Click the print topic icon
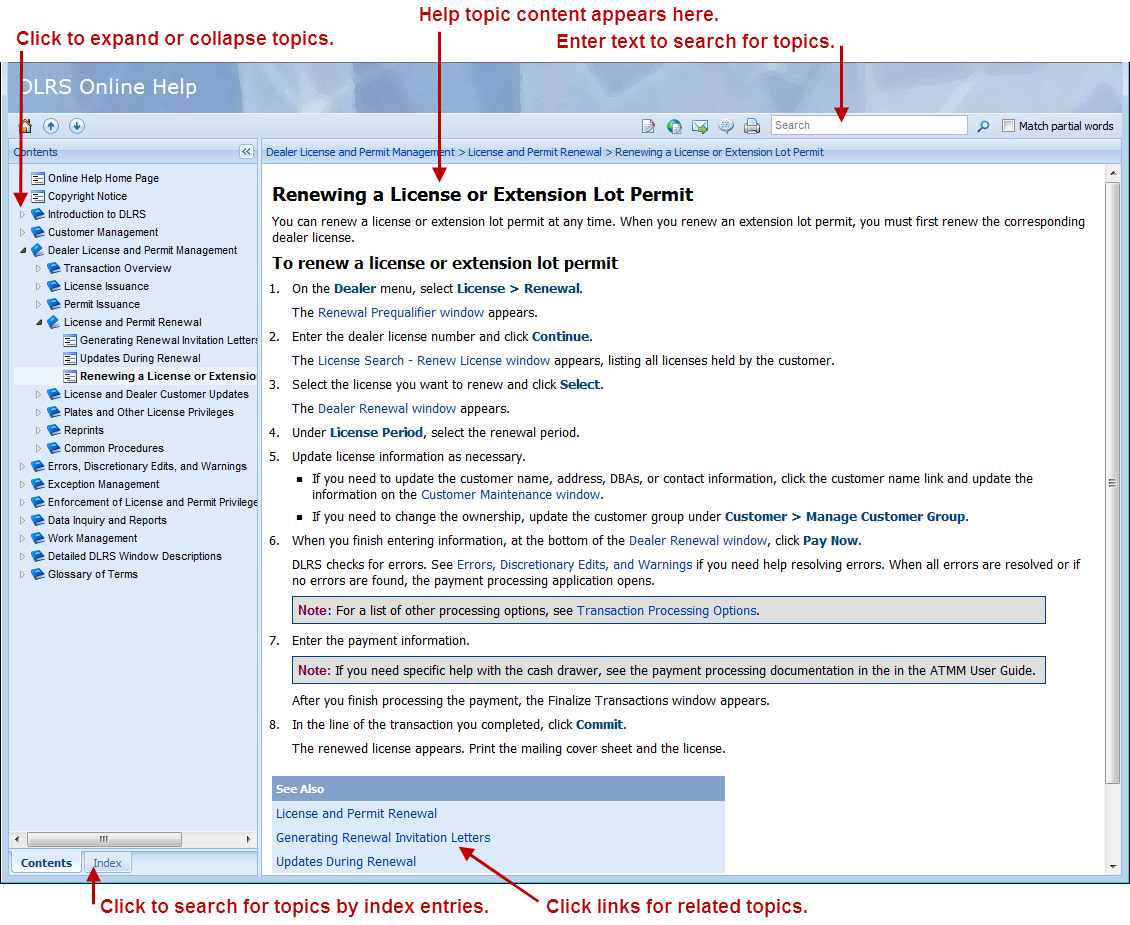The width and height of the screenshot is (1130, 925). (752, 126)
